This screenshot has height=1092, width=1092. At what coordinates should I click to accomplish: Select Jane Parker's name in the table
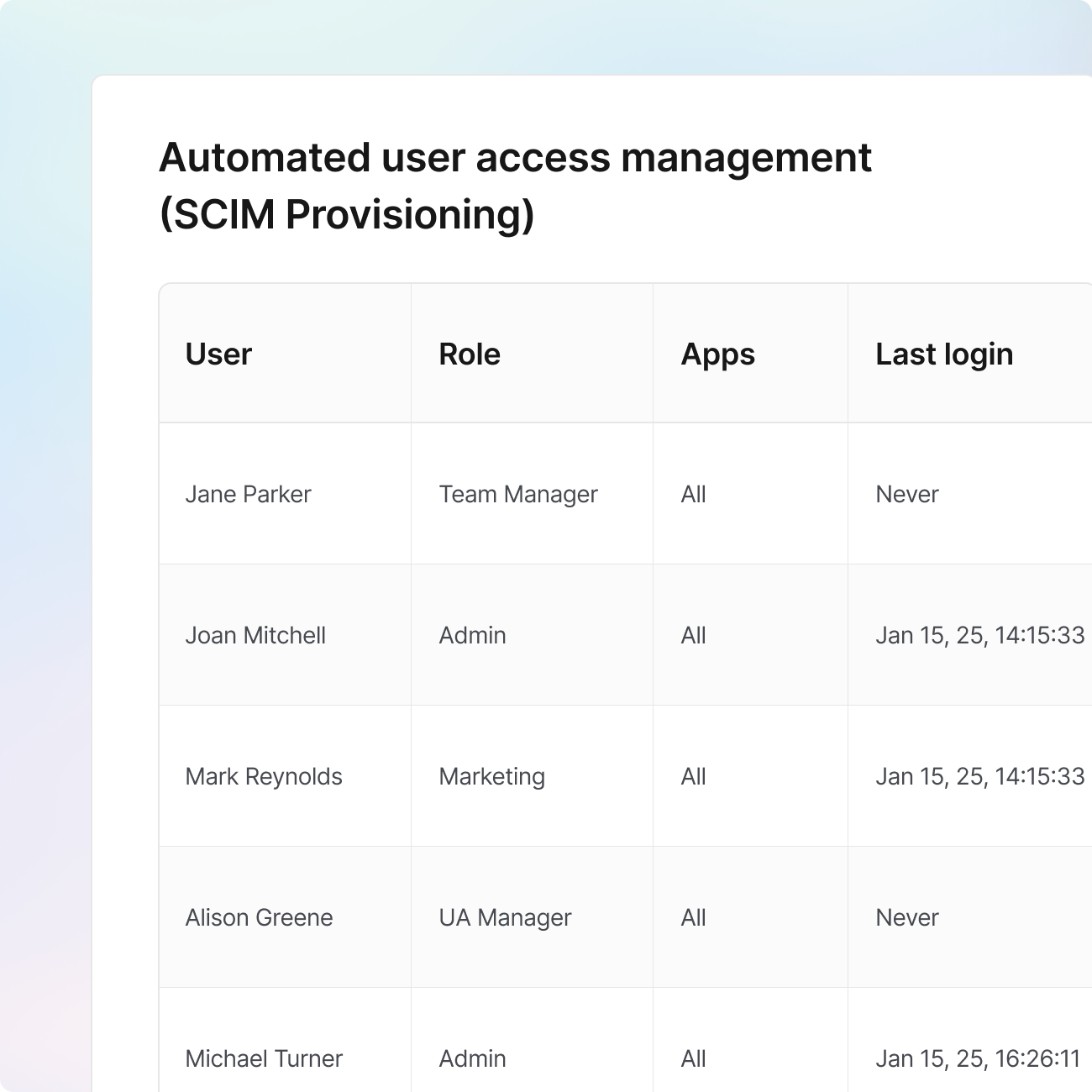pos(247,494)
